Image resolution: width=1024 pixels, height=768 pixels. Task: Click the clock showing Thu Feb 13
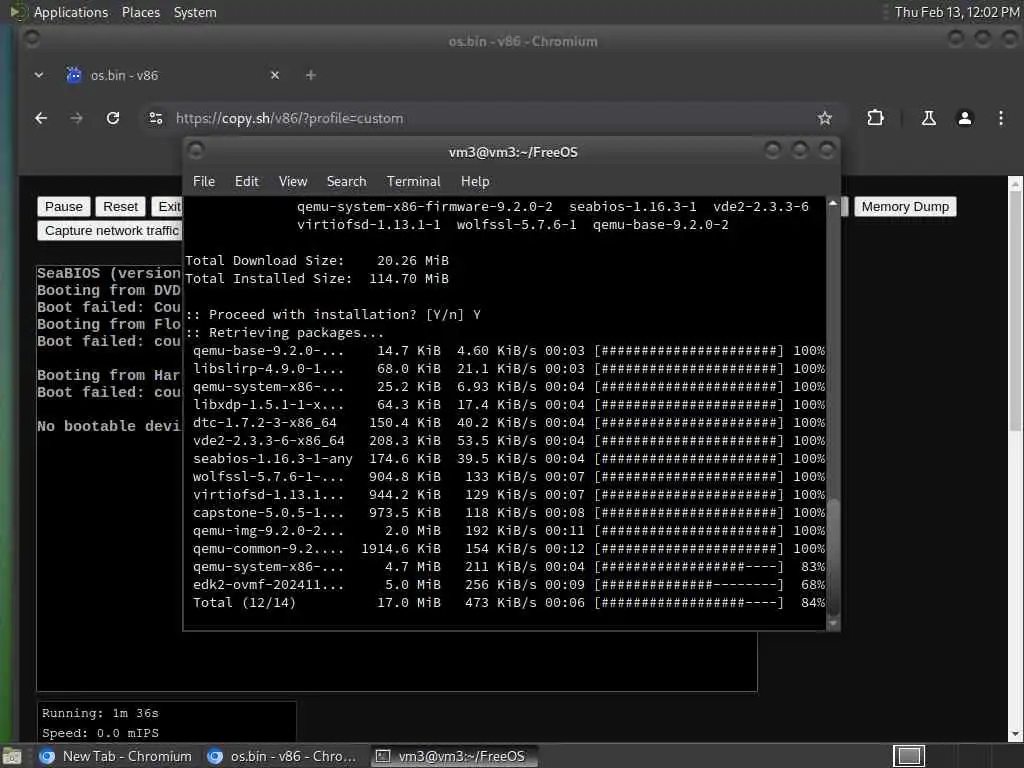pyautogui.click(x=956, y=12)
